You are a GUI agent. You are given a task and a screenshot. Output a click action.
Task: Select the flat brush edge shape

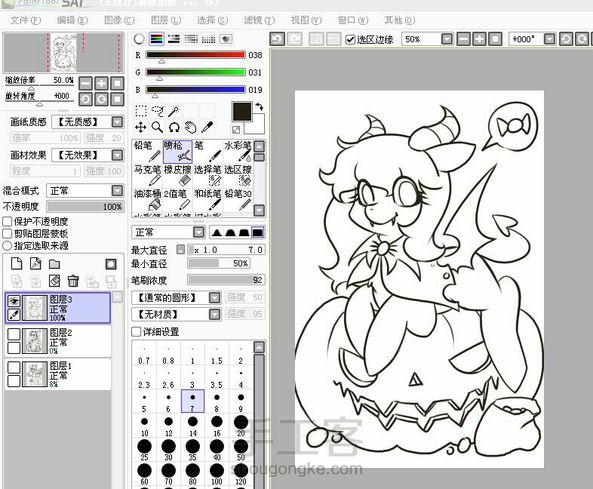[258, 232]
